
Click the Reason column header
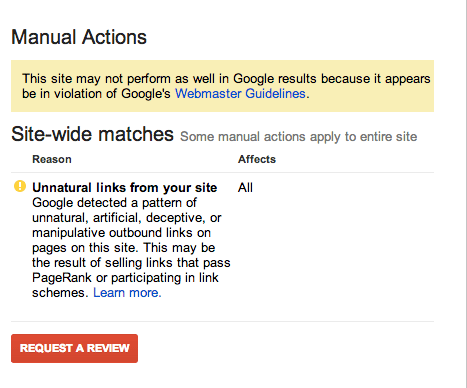click(x=52, y=159)
